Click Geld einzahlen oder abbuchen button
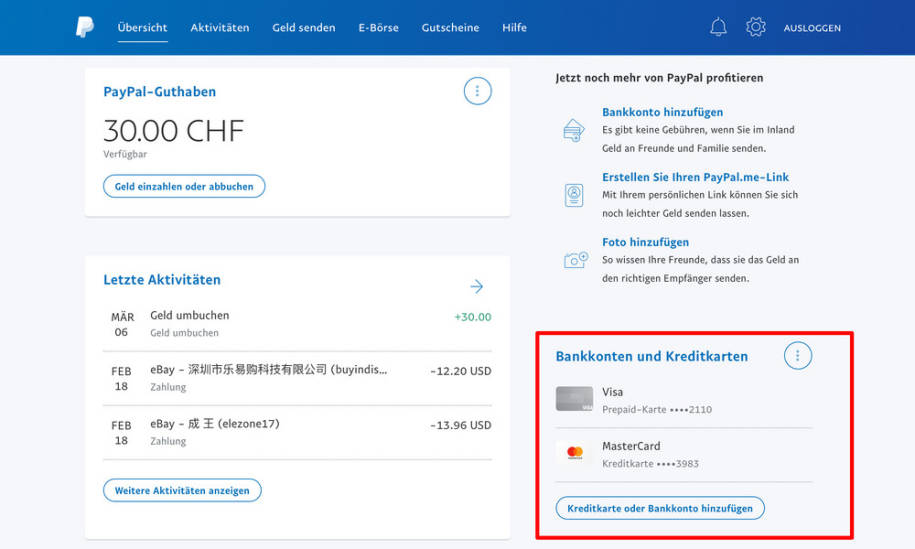Viewport: 915px width, 549px height. 184,186
